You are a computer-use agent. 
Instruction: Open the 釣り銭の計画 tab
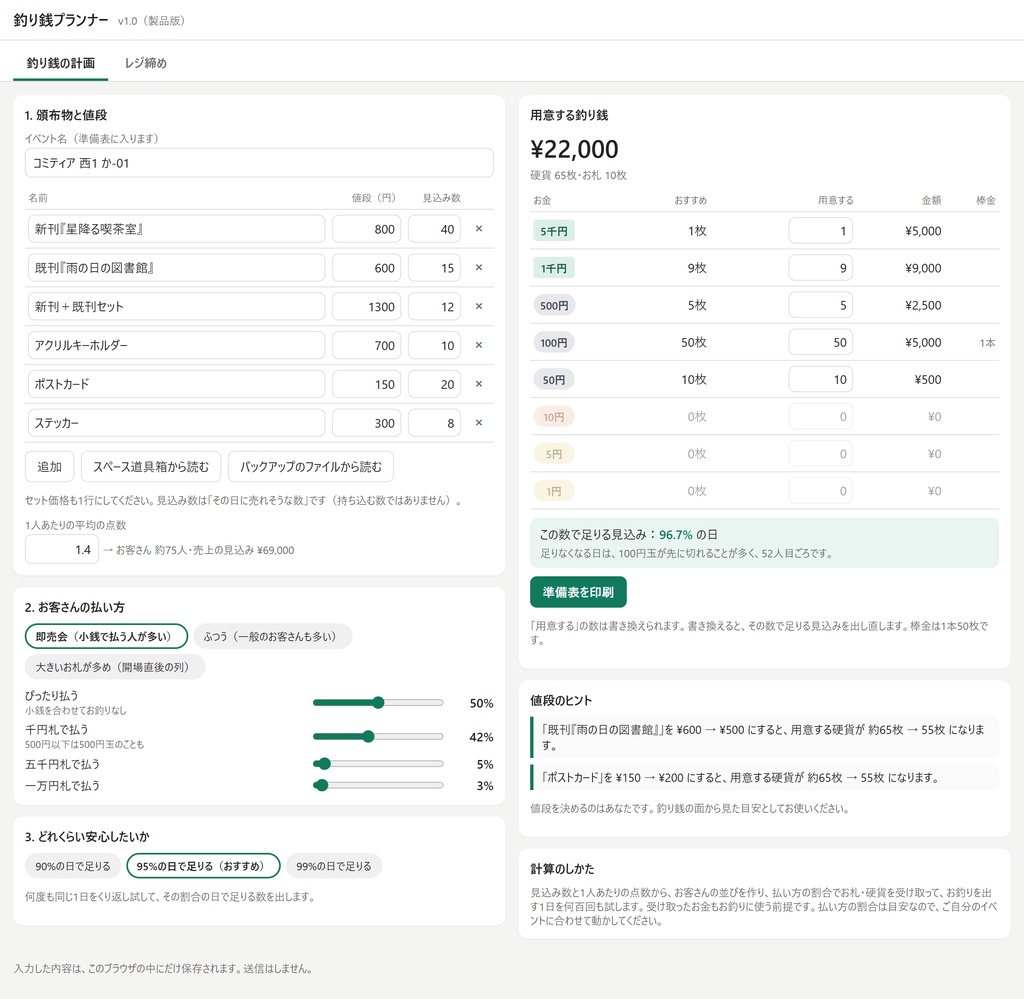click(61, 63)
